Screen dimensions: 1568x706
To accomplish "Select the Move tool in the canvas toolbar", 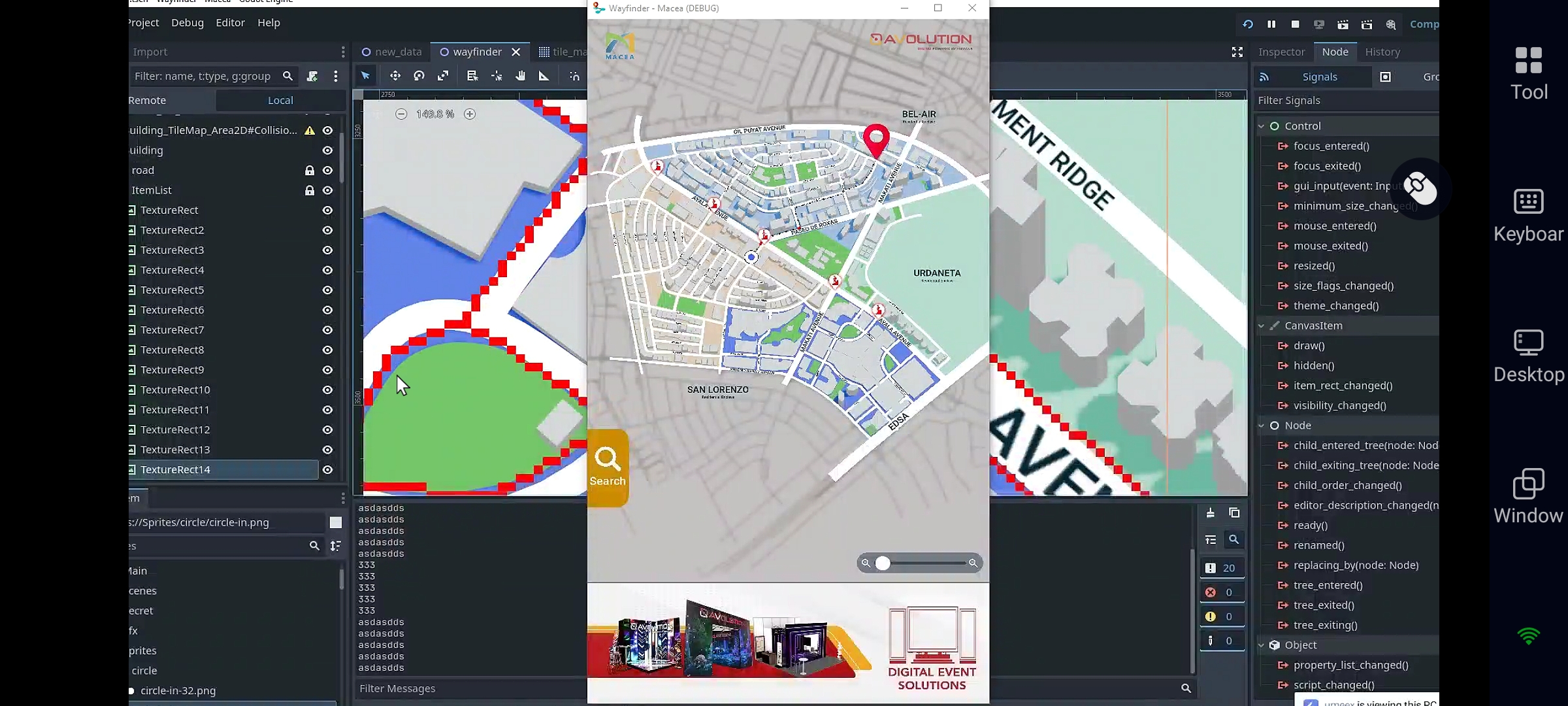I will tap(395, 75).
